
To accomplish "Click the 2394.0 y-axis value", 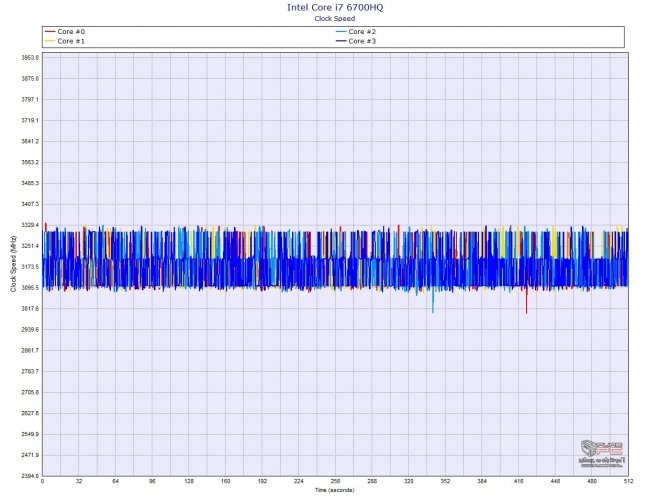I will 30,476.
